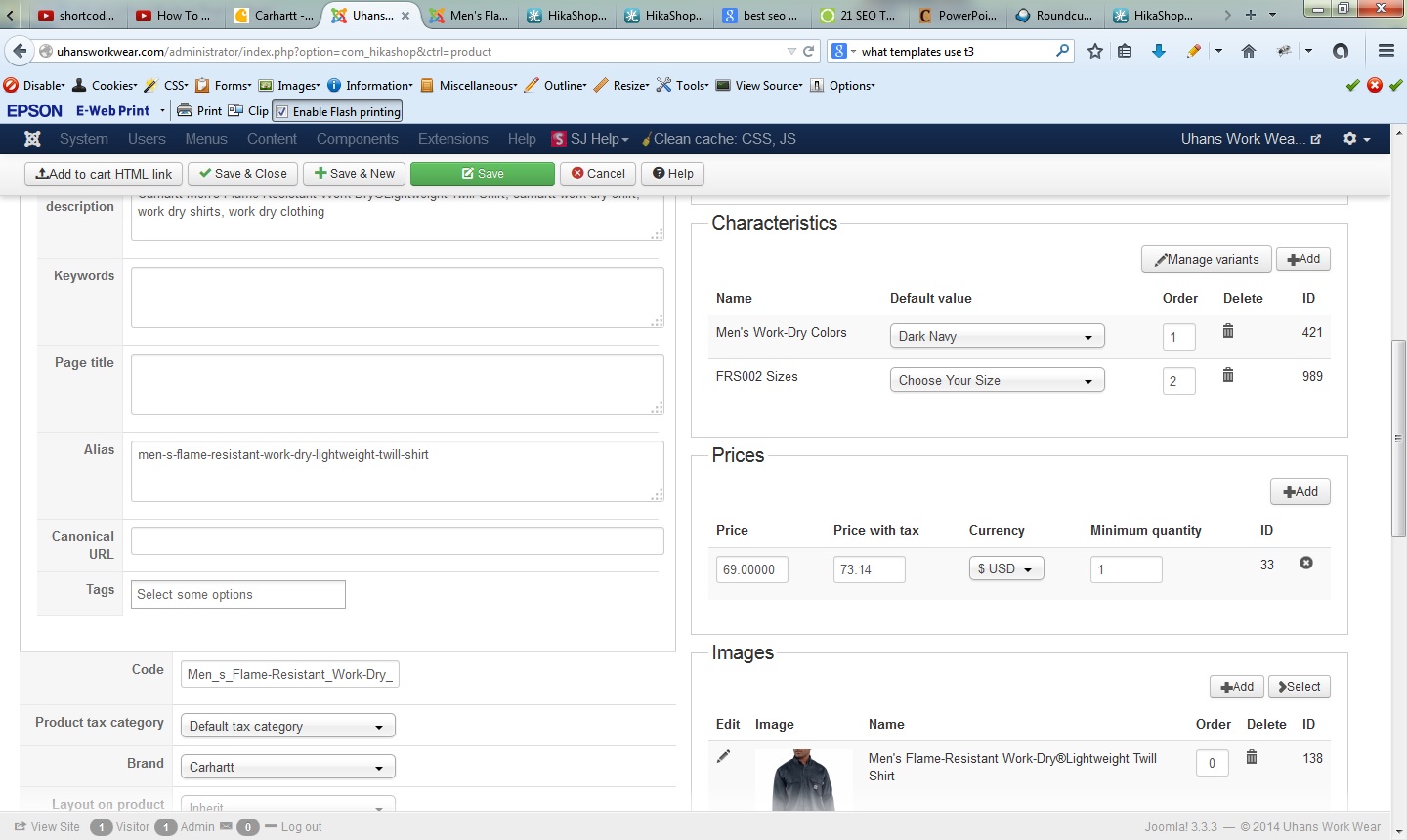Click Manage variants button
1407x840 pixels.
click(x=1207, y=259)
